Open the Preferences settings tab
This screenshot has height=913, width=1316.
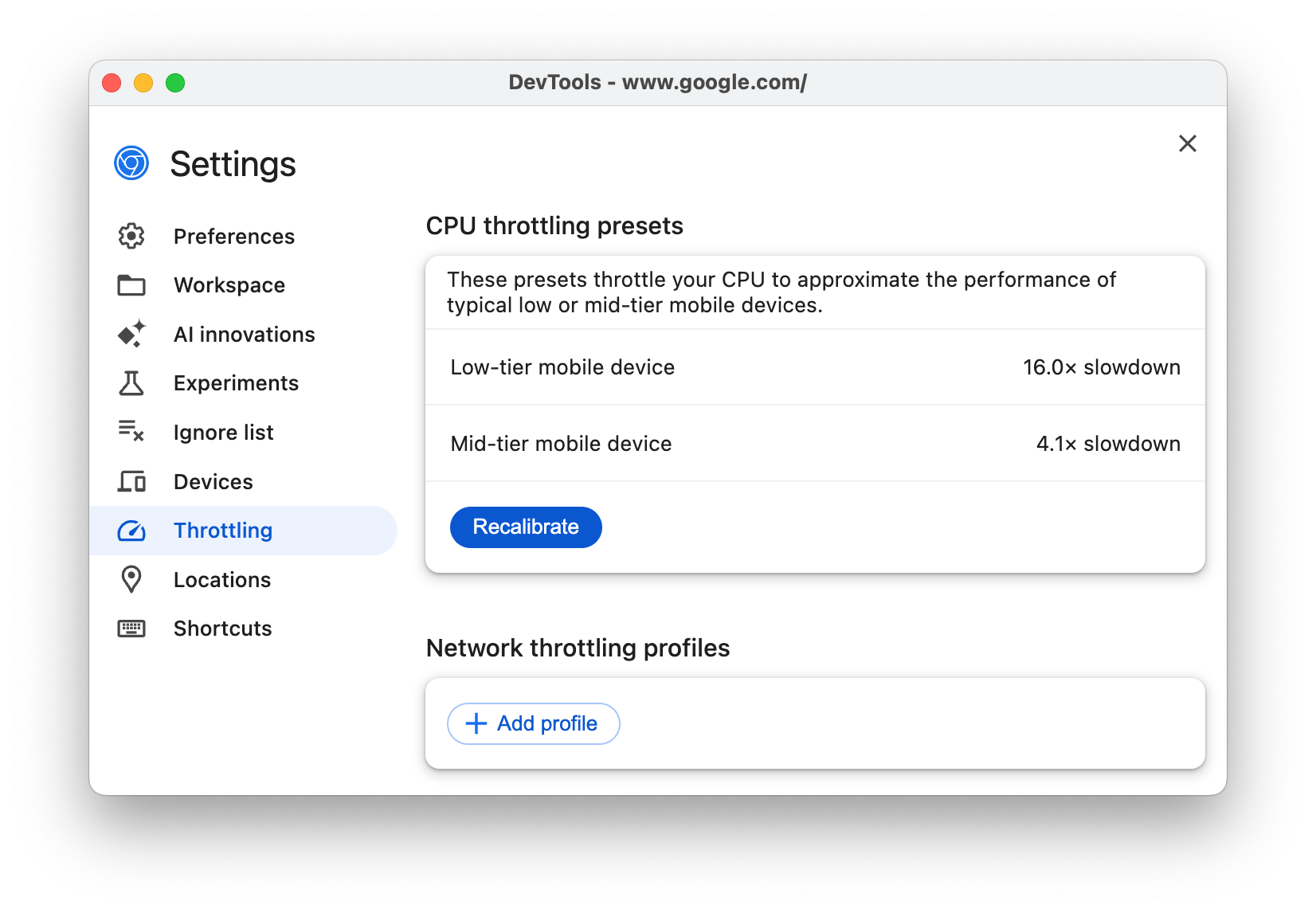click(233, 237)
